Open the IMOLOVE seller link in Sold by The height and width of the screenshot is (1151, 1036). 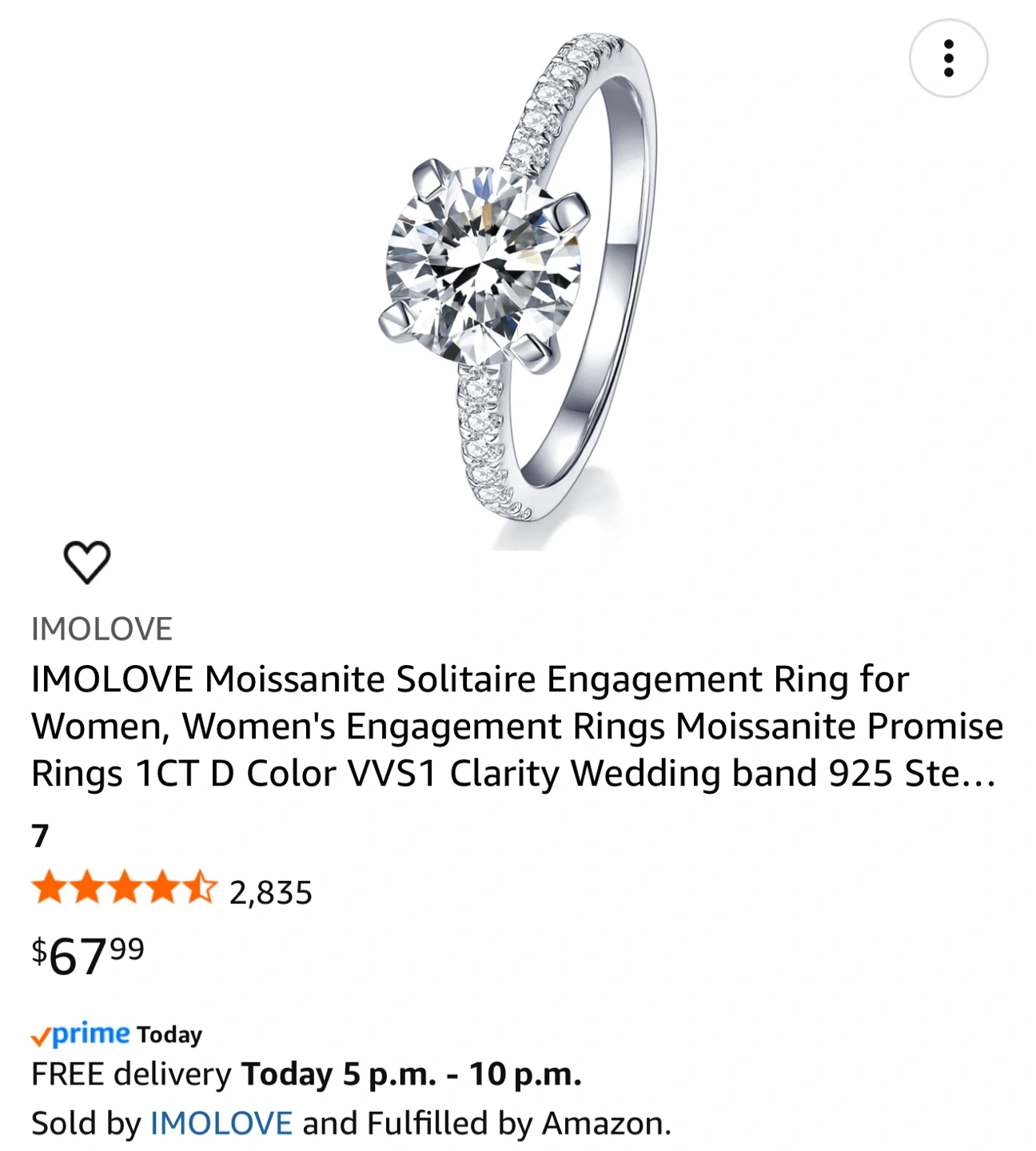[x=221, y=1123]
